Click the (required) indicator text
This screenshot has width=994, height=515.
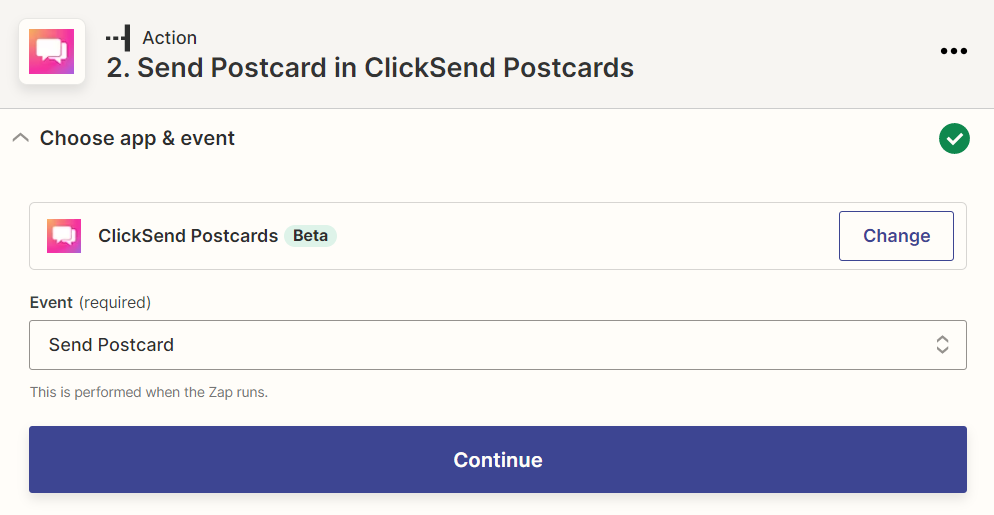click(115, 303)
